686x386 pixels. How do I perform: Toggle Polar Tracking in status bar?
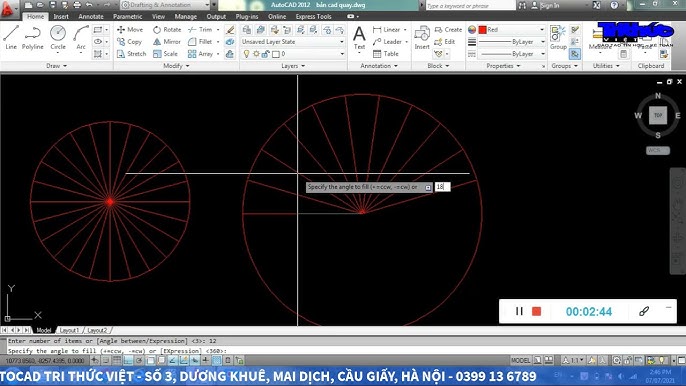point(139,361)
